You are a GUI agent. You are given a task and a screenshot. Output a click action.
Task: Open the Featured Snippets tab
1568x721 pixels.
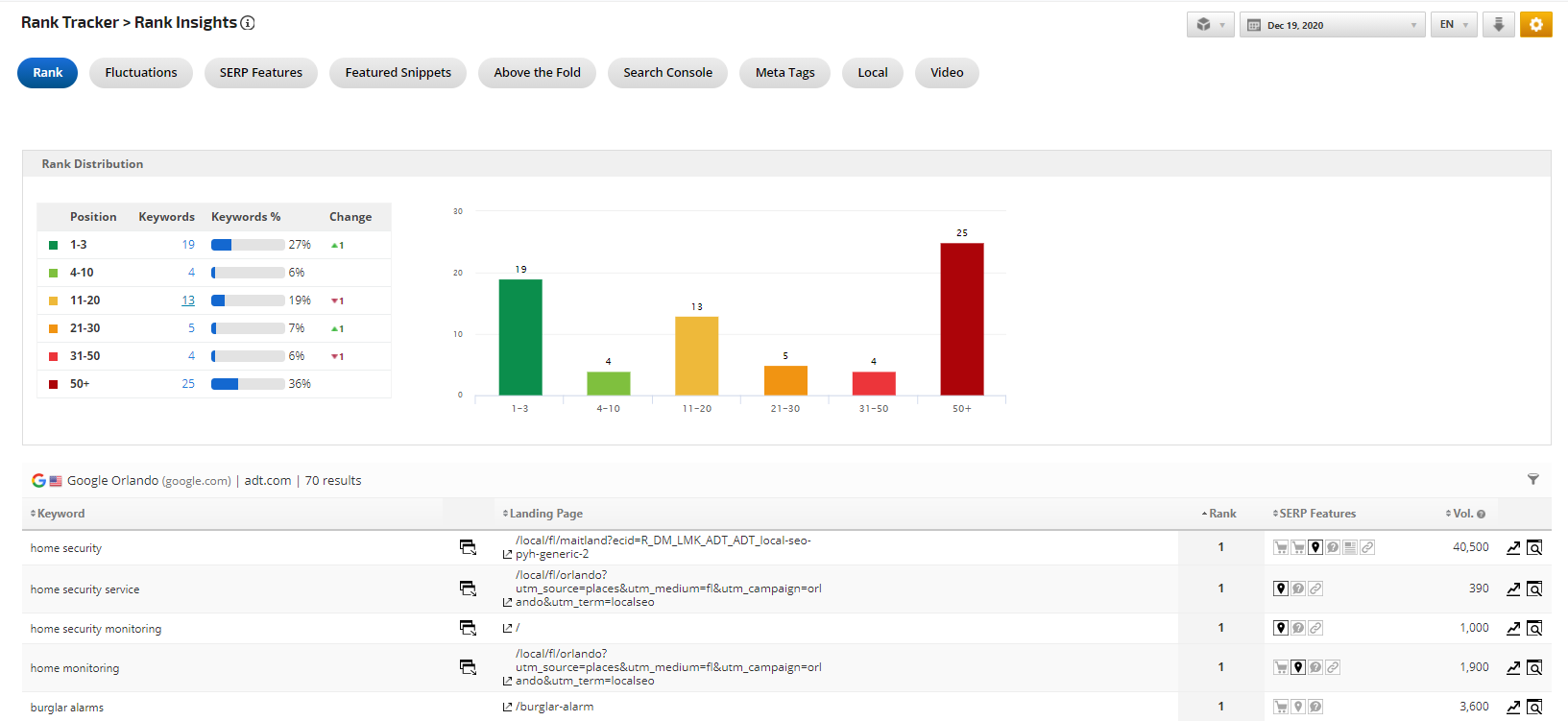tap(398, 73)
